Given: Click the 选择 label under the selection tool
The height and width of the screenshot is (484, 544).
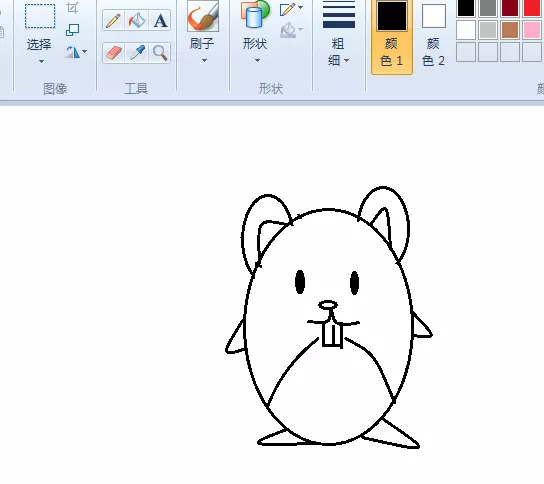Looking at the screenshot, I should [39, 44].
